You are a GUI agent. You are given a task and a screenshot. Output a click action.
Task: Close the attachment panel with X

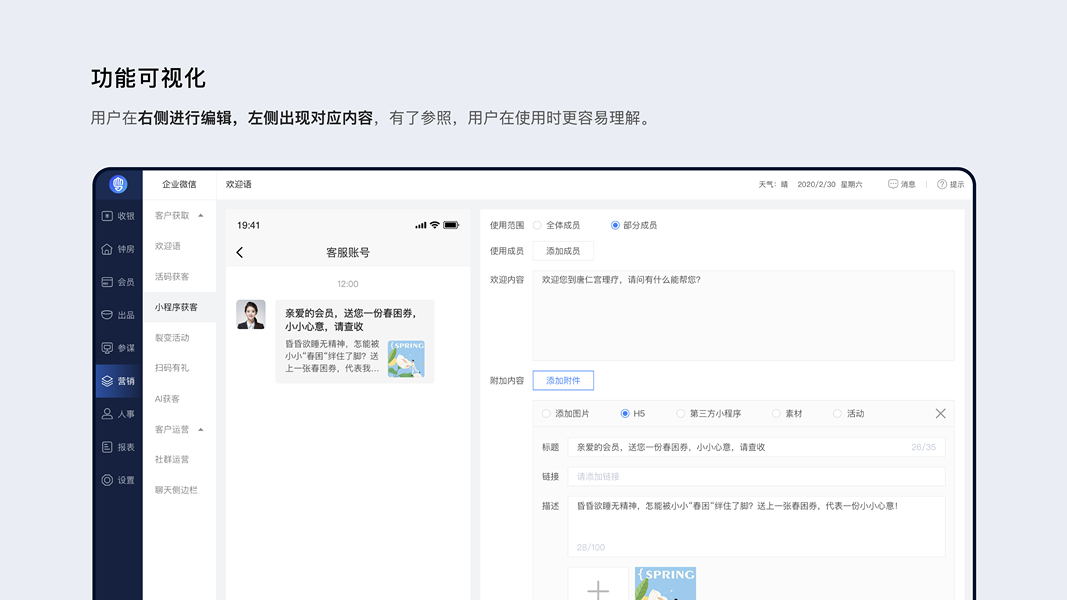(x=940, y=414)
